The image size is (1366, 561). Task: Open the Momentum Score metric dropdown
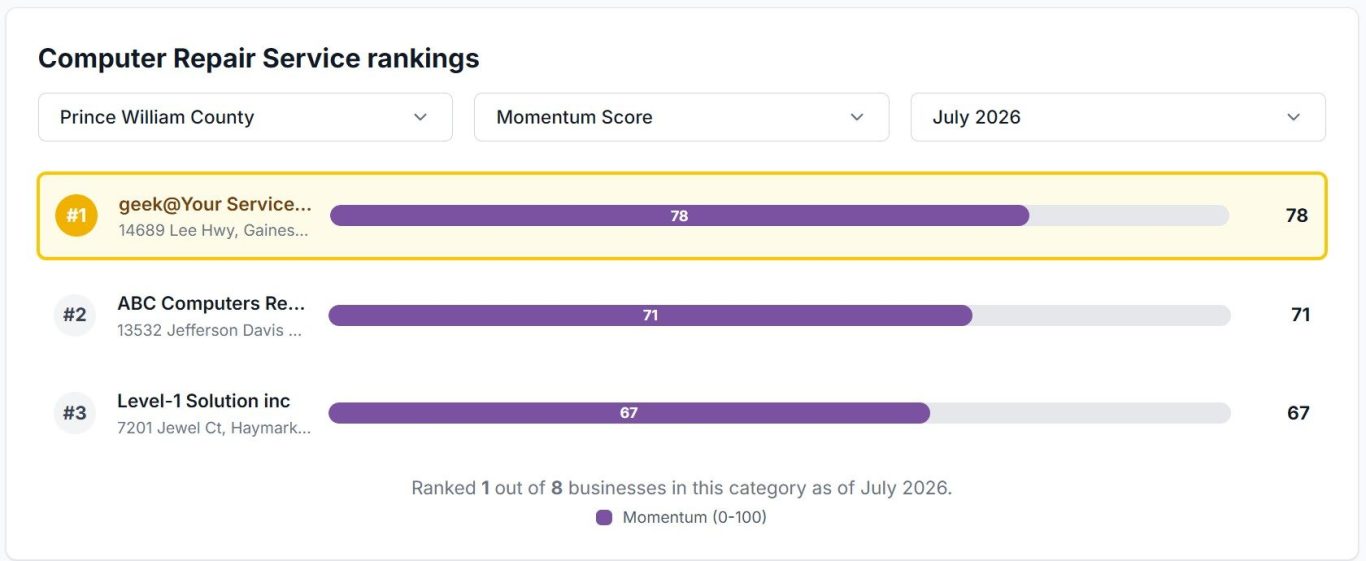[x=681, y=117]
